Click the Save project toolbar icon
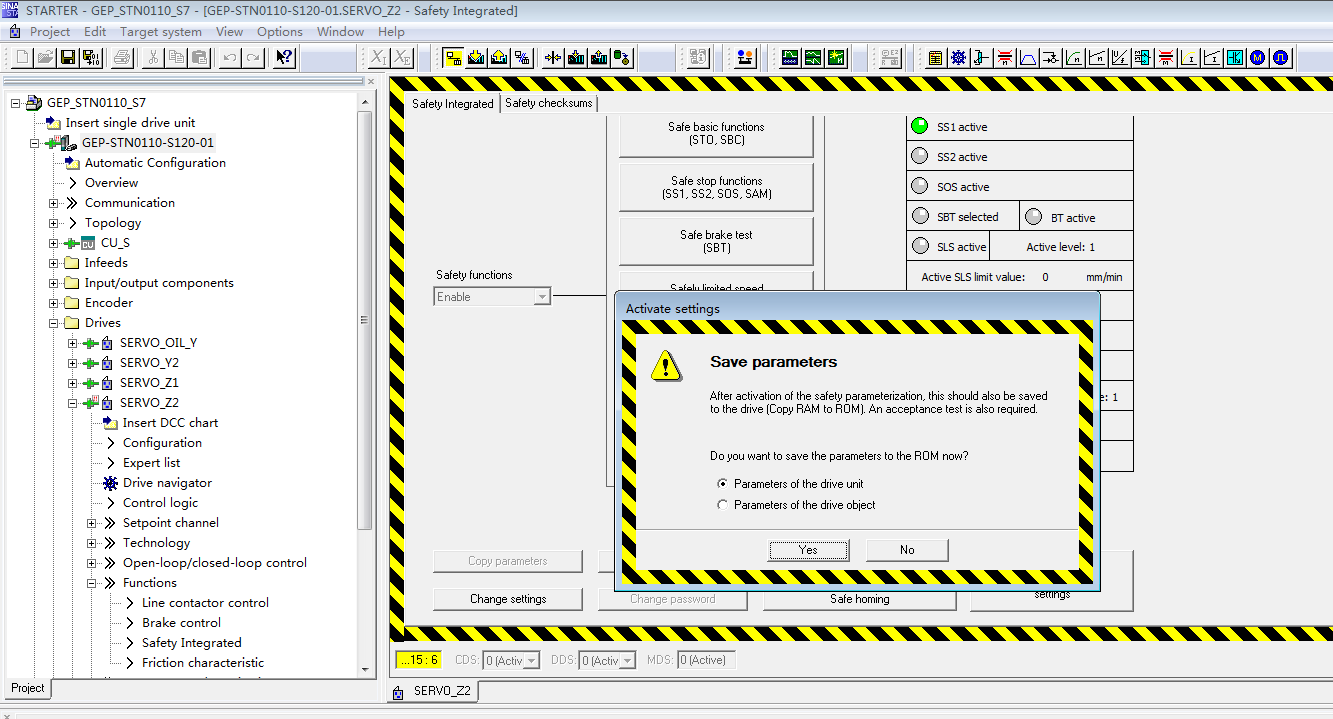Viewport: 1333px width, 719px height. point(68,57)
